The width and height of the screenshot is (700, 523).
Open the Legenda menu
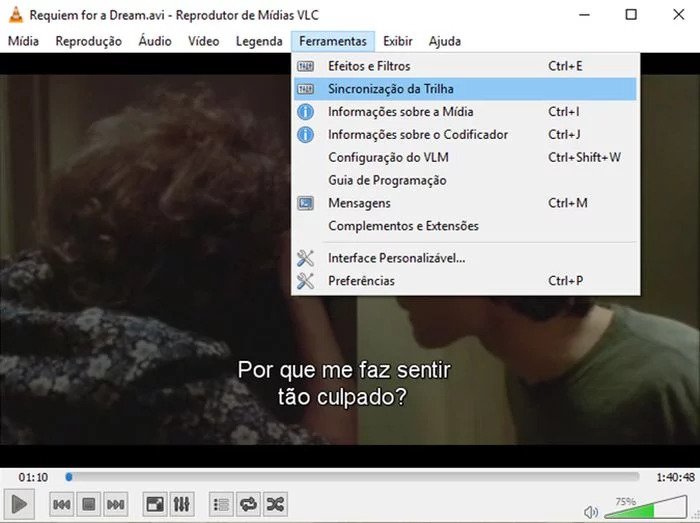(x=259, y=41)
